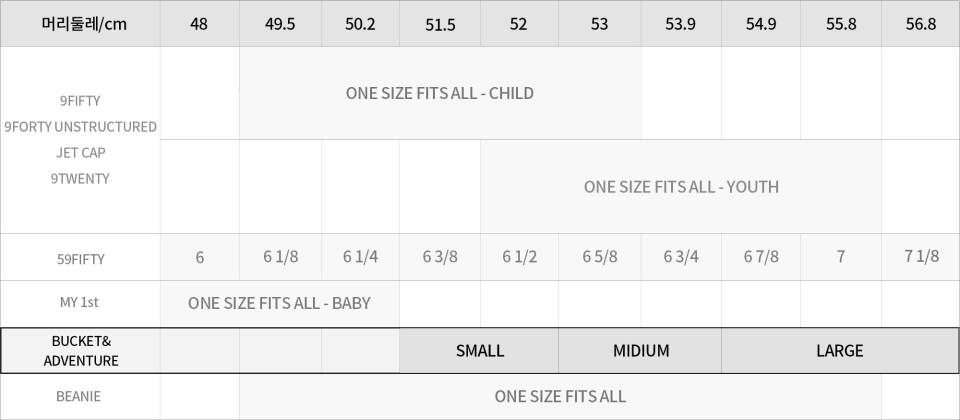Viewport: 960px width, 420px height.
Task: Click ONE SIZE FITS ALL - CHILD cell
Action: tap(440, 93)
